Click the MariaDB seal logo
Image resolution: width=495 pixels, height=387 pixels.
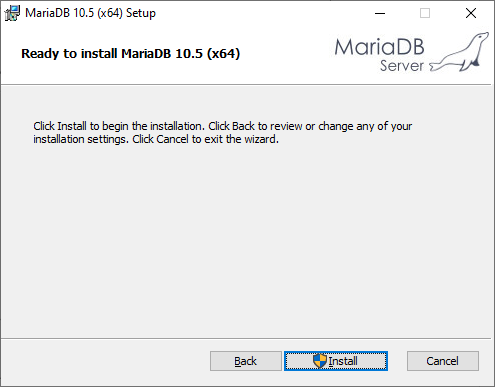(x=460, y=53)
